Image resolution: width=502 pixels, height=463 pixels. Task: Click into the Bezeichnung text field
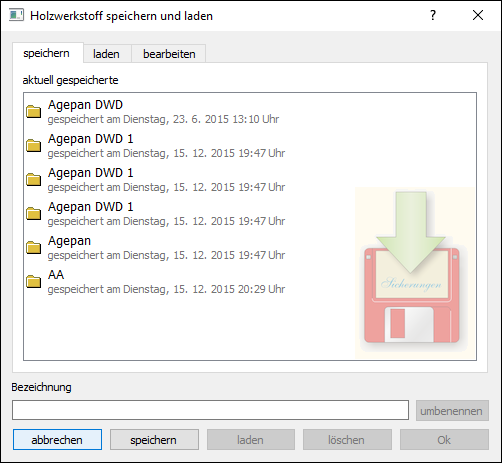pyautogui.click(x=210, y=410)
